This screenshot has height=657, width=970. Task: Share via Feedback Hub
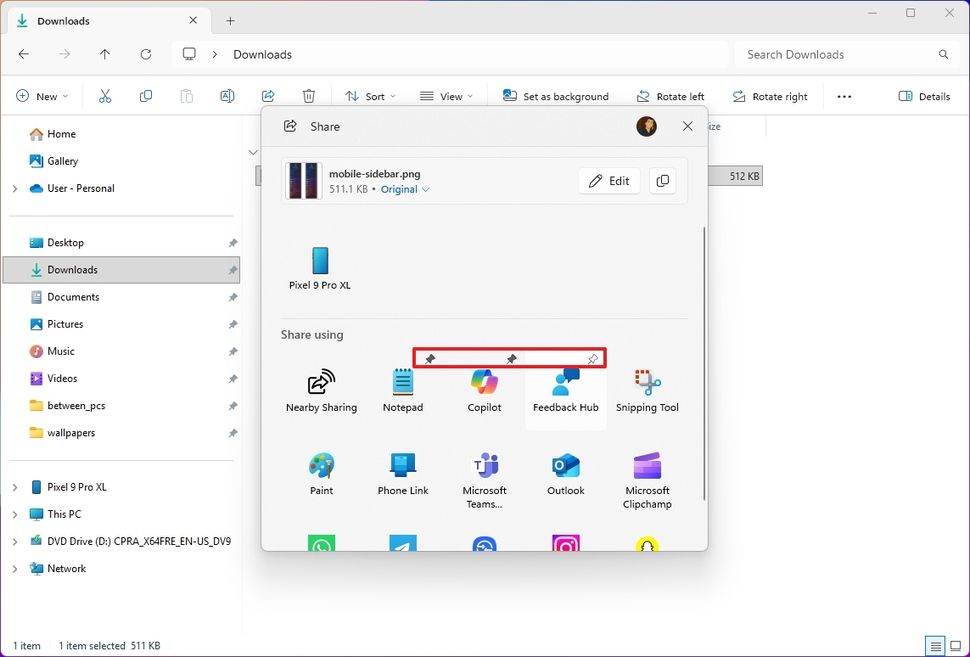565,390
